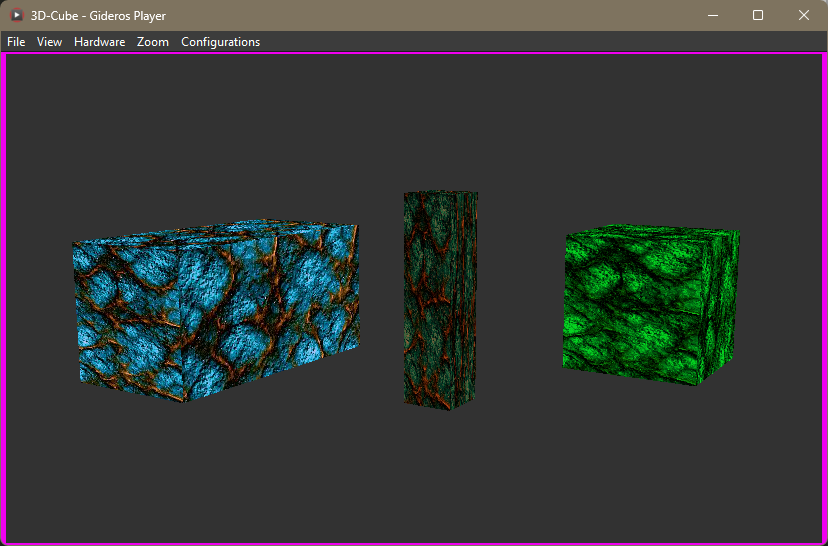Click the magenta border on the left edge
828x546 pixels.
click(x=3, y=300)
